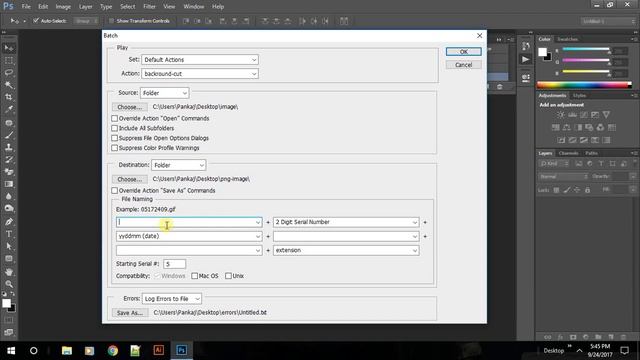Viewport: 640px width, 360px height.
Task: Toggle Show Transform Controls checkbox
Action: pos(111,21)
